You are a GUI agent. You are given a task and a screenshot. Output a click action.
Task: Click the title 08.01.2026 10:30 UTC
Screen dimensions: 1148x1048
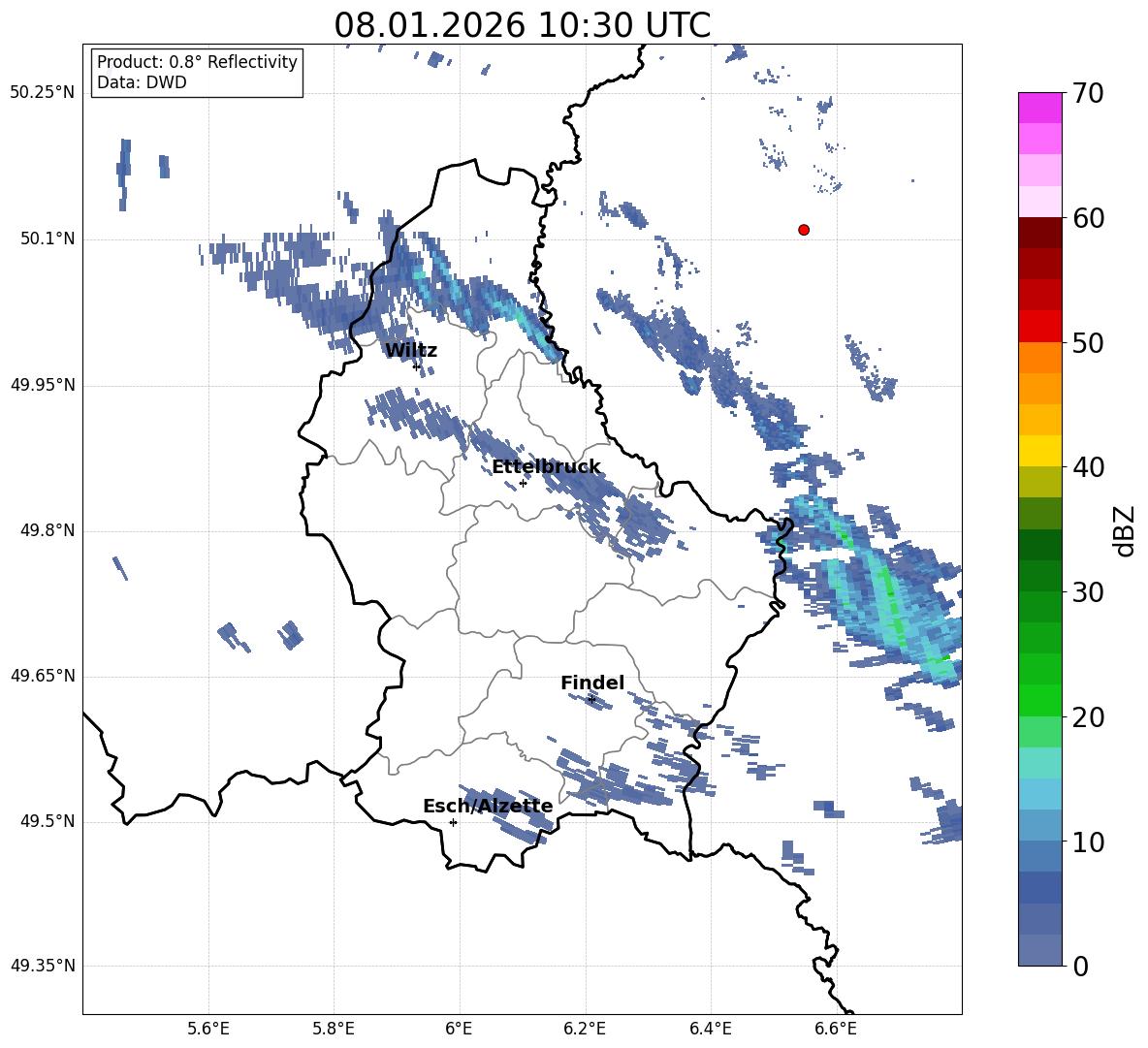pos(522,25)
